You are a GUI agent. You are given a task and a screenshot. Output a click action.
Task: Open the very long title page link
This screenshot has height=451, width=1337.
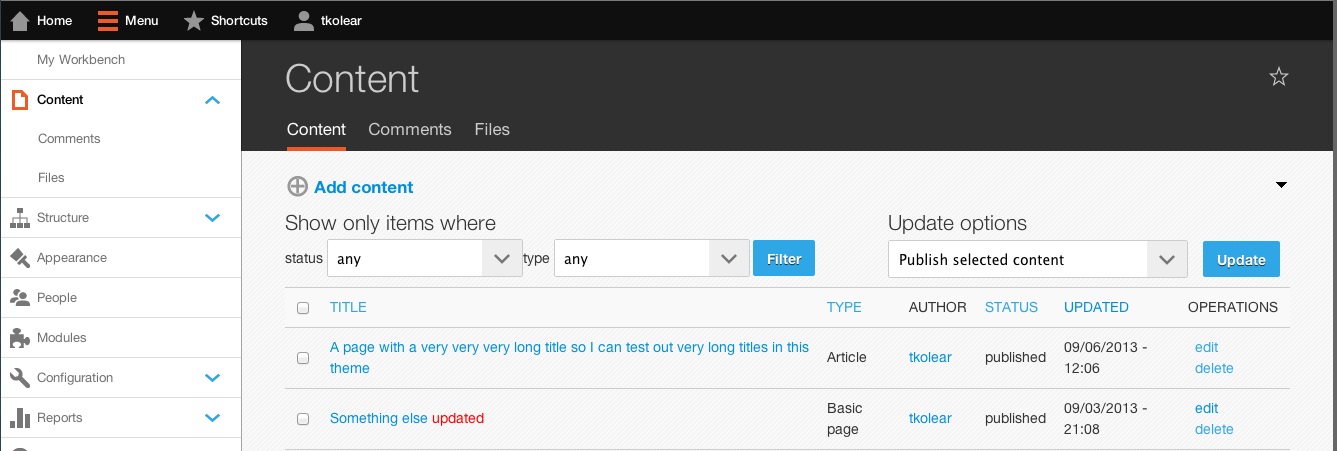(570, 358)
